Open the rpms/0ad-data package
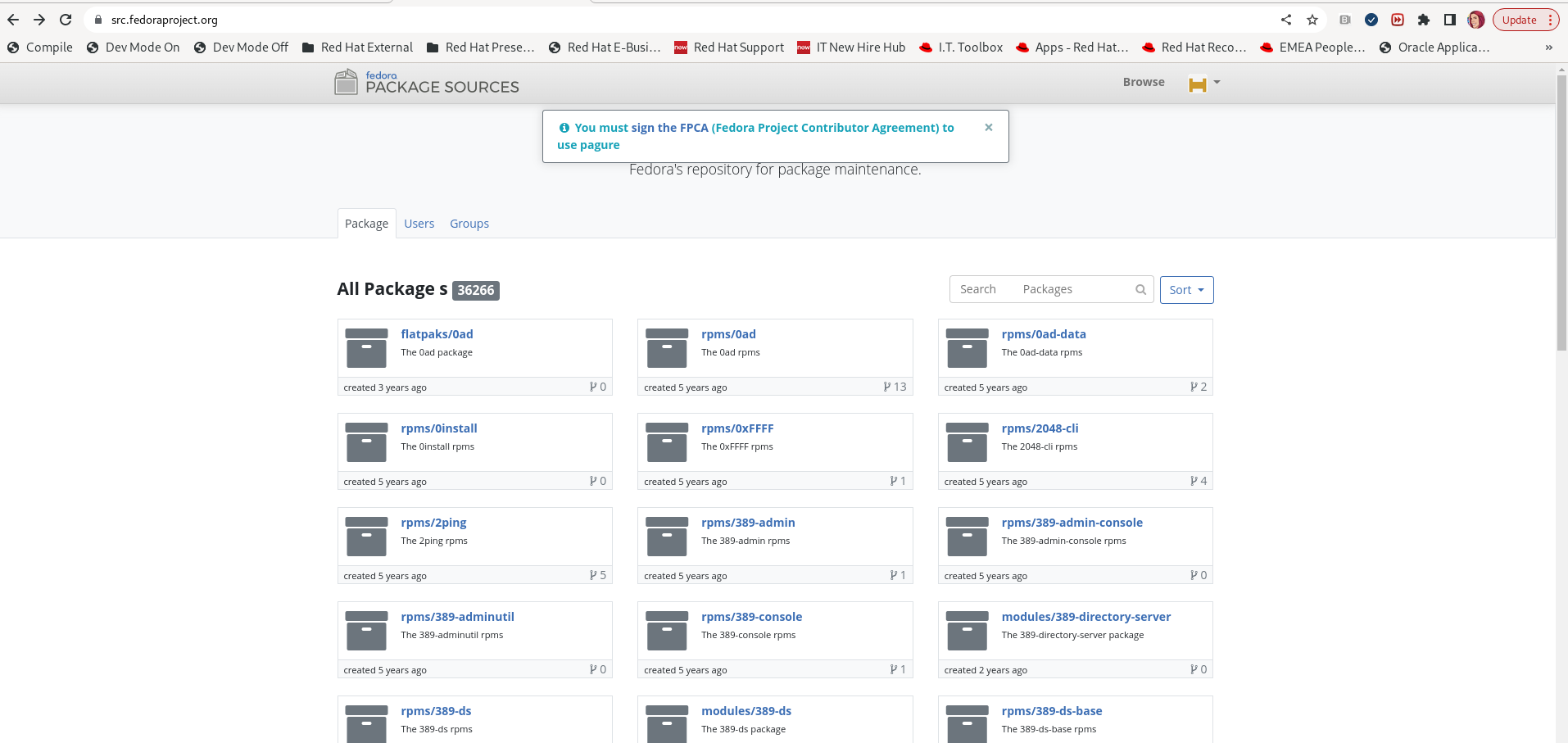The width and height of the screenshot is (1568, 743). pos(1044,334)
